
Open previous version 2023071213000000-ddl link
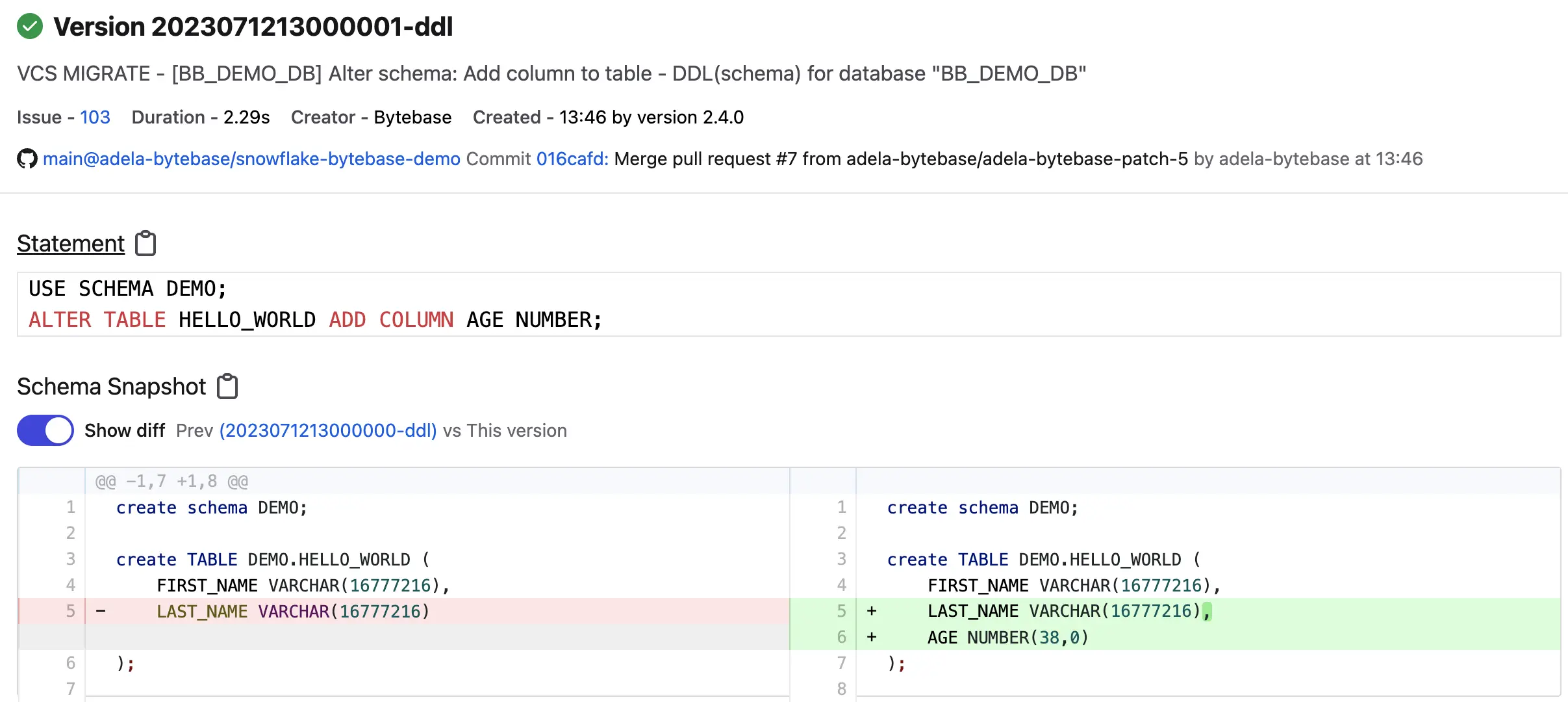pyautogui.click(x=328, y=430)
